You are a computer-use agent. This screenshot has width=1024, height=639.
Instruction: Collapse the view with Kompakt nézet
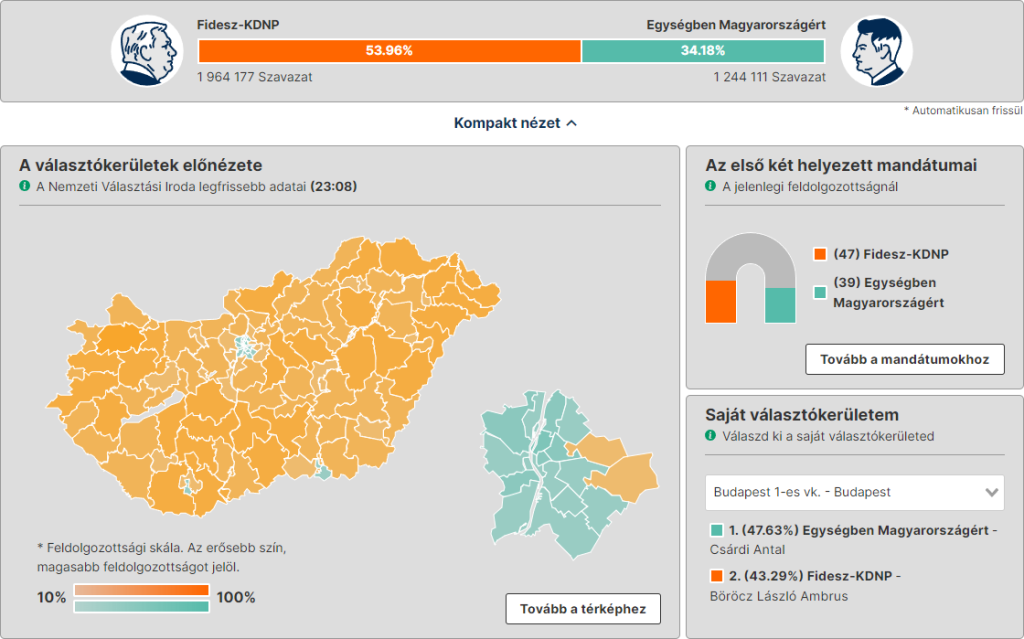coord(515,123)
